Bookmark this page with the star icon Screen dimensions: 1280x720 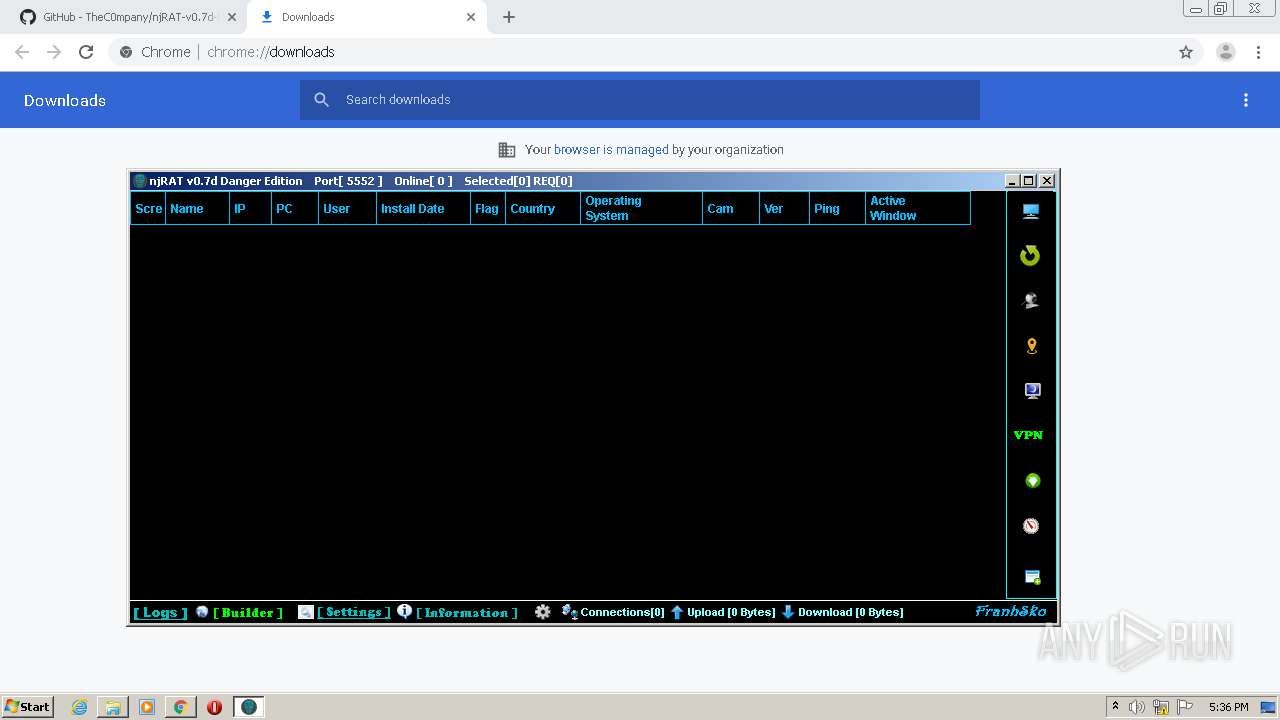pyautogui.click(x=1186, y=52)
